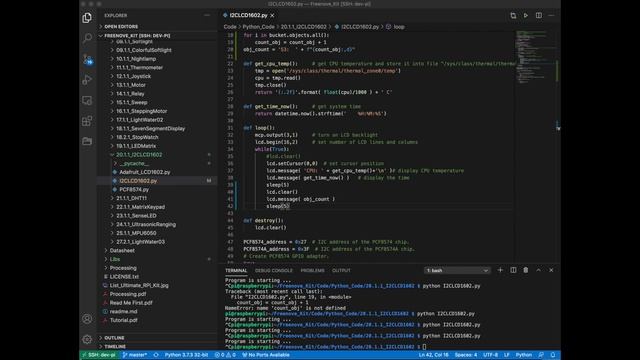Image resolution: width=640 pixels, height=360 pixels.
Task: Expand the Timeline section
Action: point(115,347)
